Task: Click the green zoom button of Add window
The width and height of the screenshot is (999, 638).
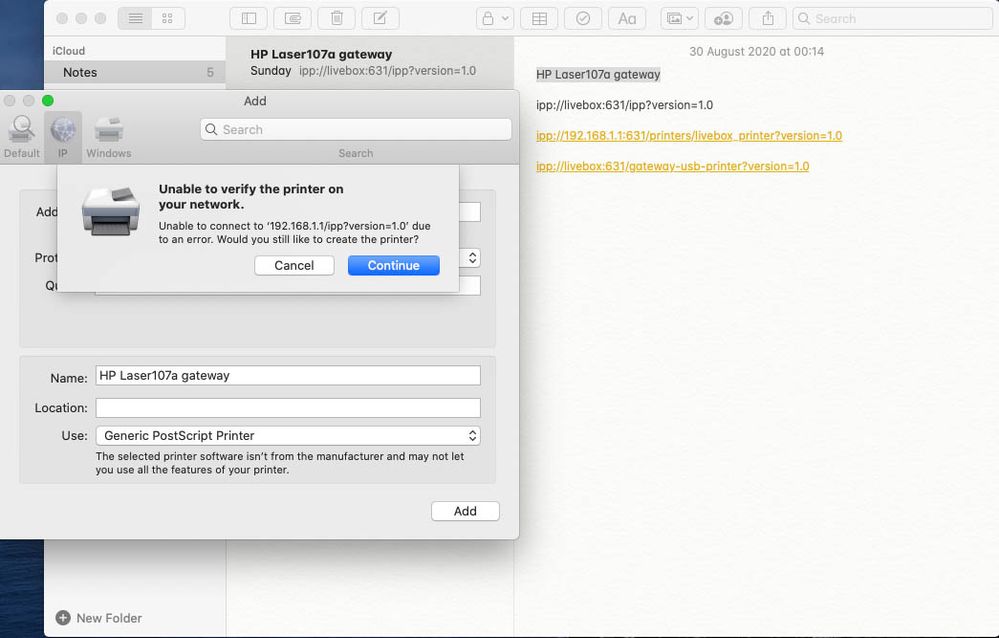Action: 48,101
